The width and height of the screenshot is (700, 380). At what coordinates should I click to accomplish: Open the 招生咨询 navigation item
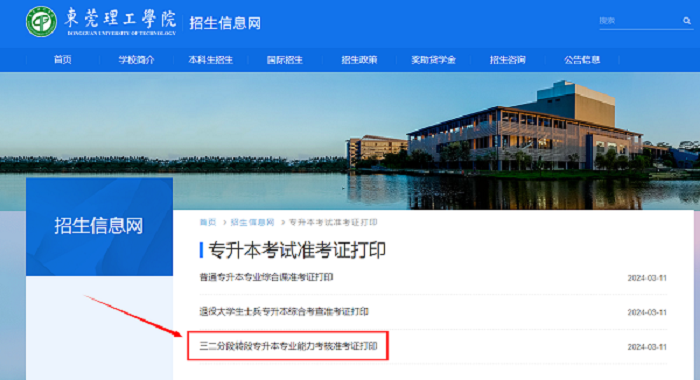pos(508,60)
